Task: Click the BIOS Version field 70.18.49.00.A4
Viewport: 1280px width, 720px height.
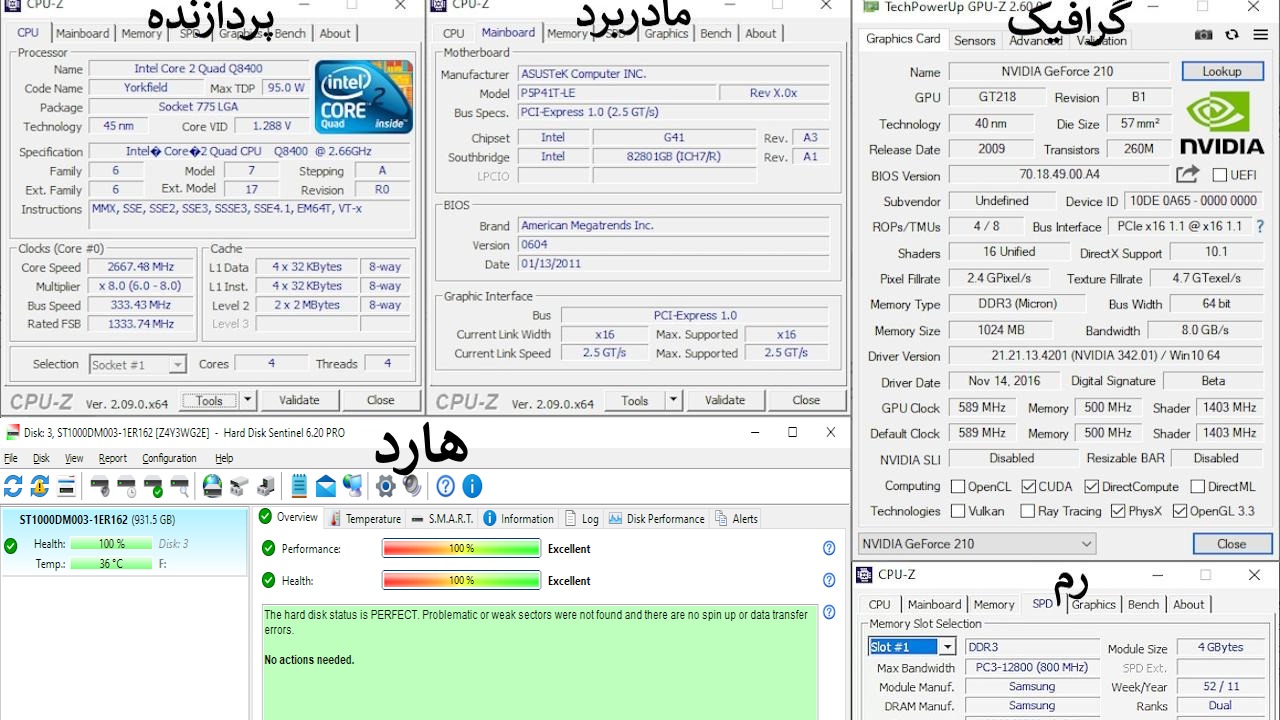Action: coord(1059,175)
